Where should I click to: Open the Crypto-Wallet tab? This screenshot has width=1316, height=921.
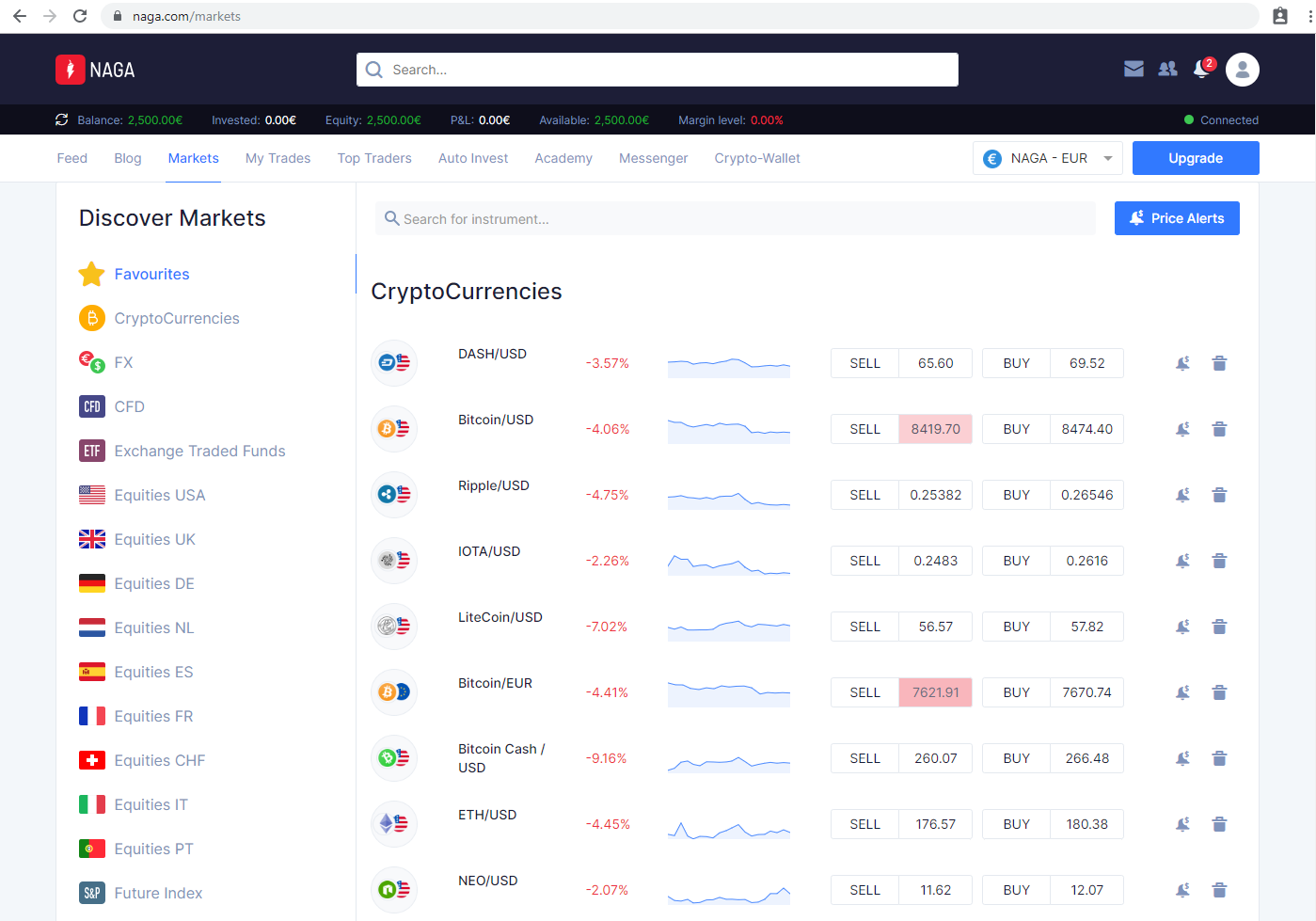[757, 158]
